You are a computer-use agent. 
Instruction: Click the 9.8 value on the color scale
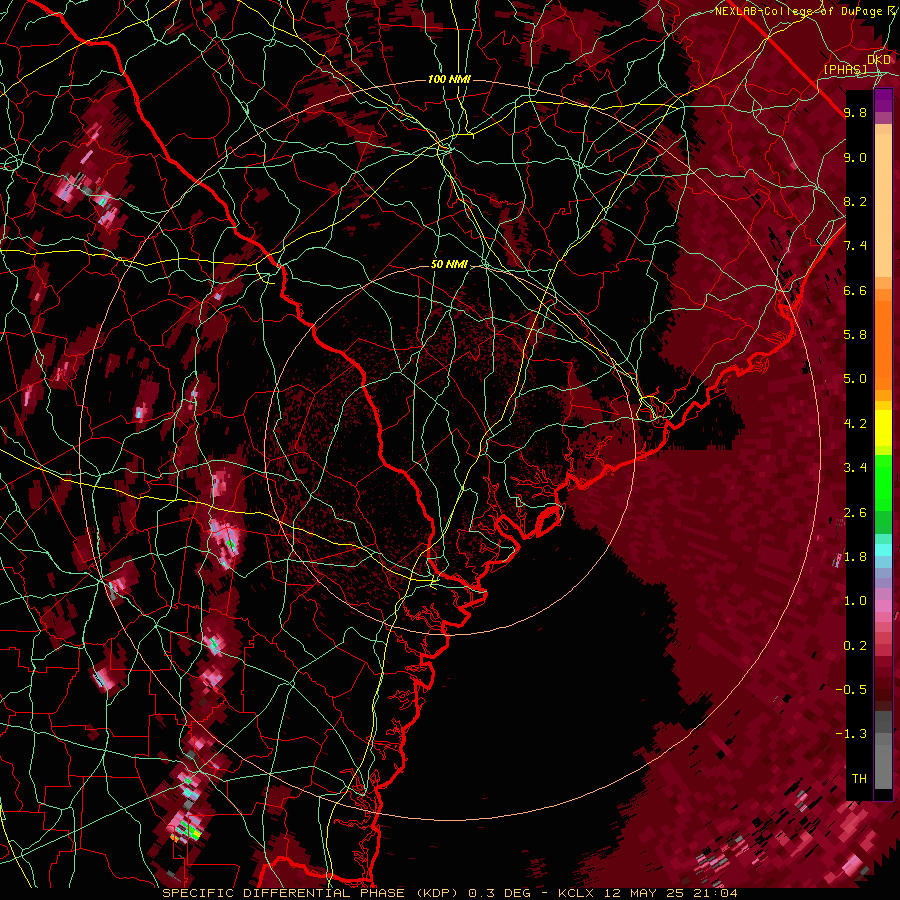coord(855,112)
